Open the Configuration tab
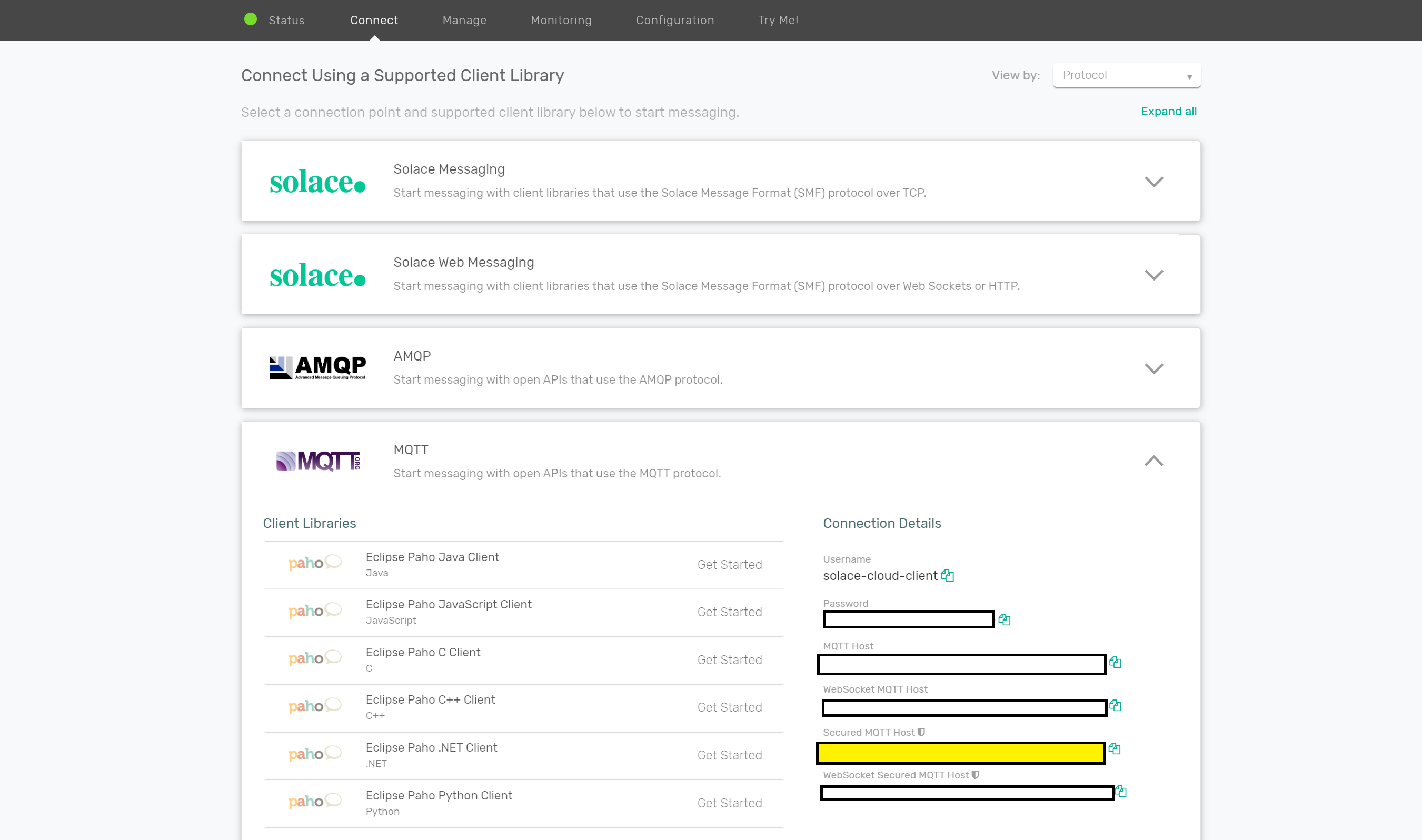Screen dimensions: 1422x840 tap(674, 20)
